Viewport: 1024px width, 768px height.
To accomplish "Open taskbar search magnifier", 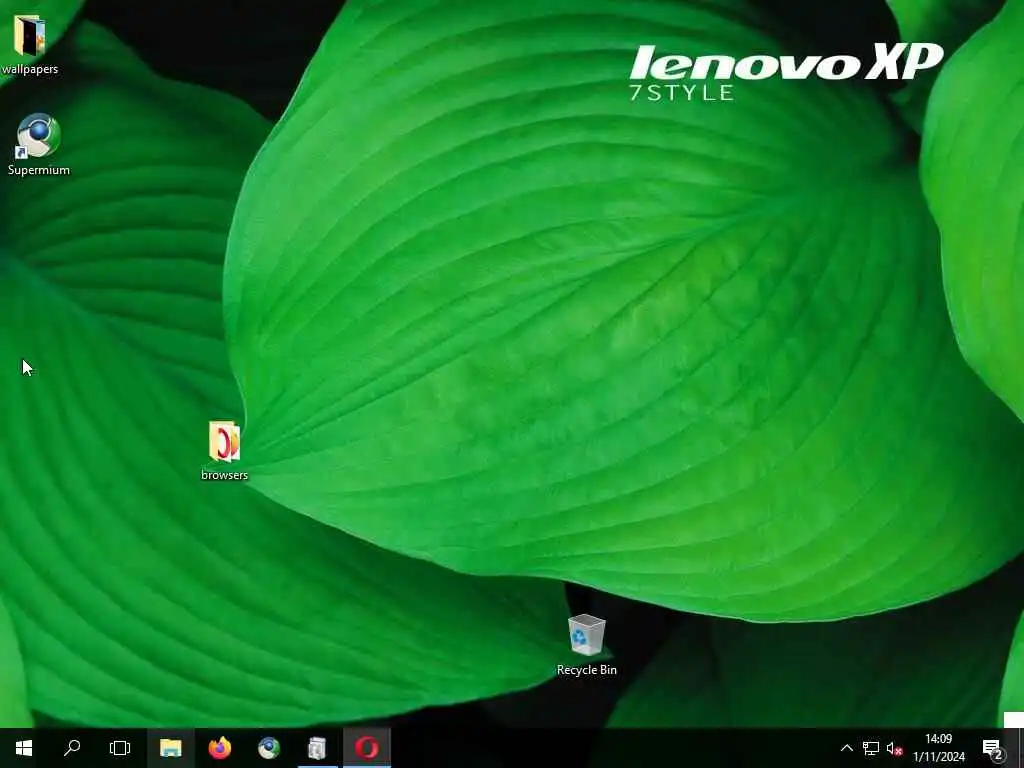I will (x=72, y=748).
